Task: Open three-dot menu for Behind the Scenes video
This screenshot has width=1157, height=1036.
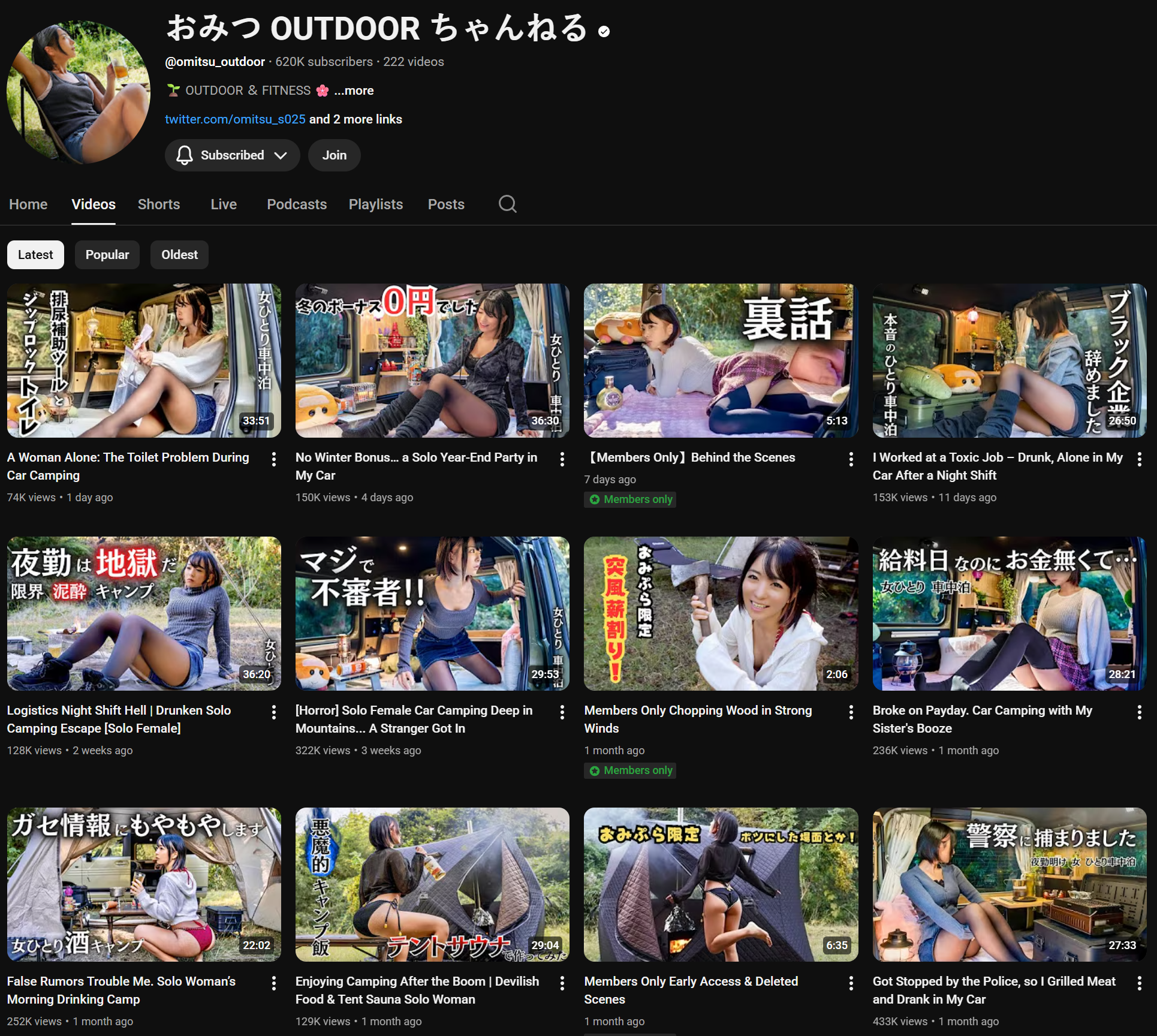Action: pyautogui.click(x=851, y=459)
